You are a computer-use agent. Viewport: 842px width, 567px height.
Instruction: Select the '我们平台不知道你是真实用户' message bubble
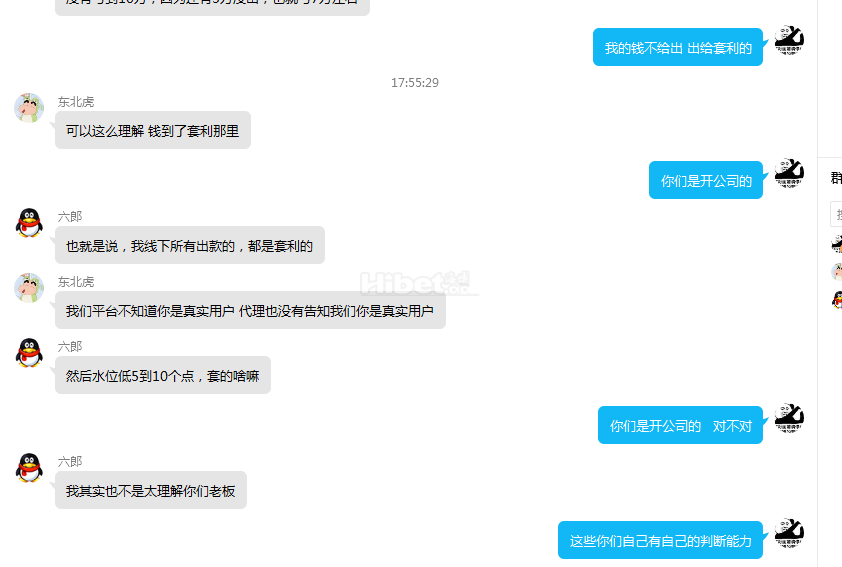250,310
